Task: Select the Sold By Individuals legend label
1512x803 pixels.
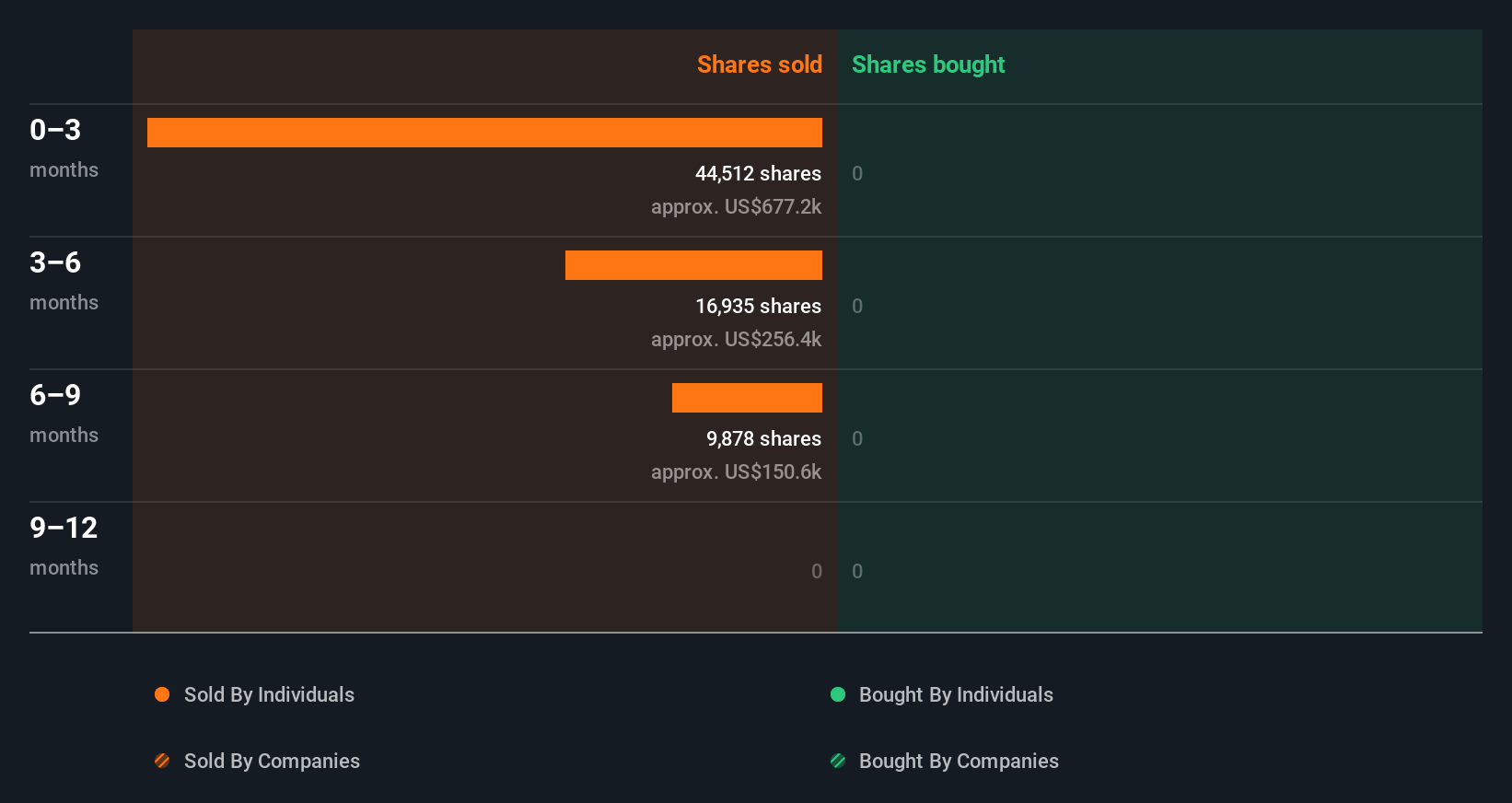Action: point(269,694)
